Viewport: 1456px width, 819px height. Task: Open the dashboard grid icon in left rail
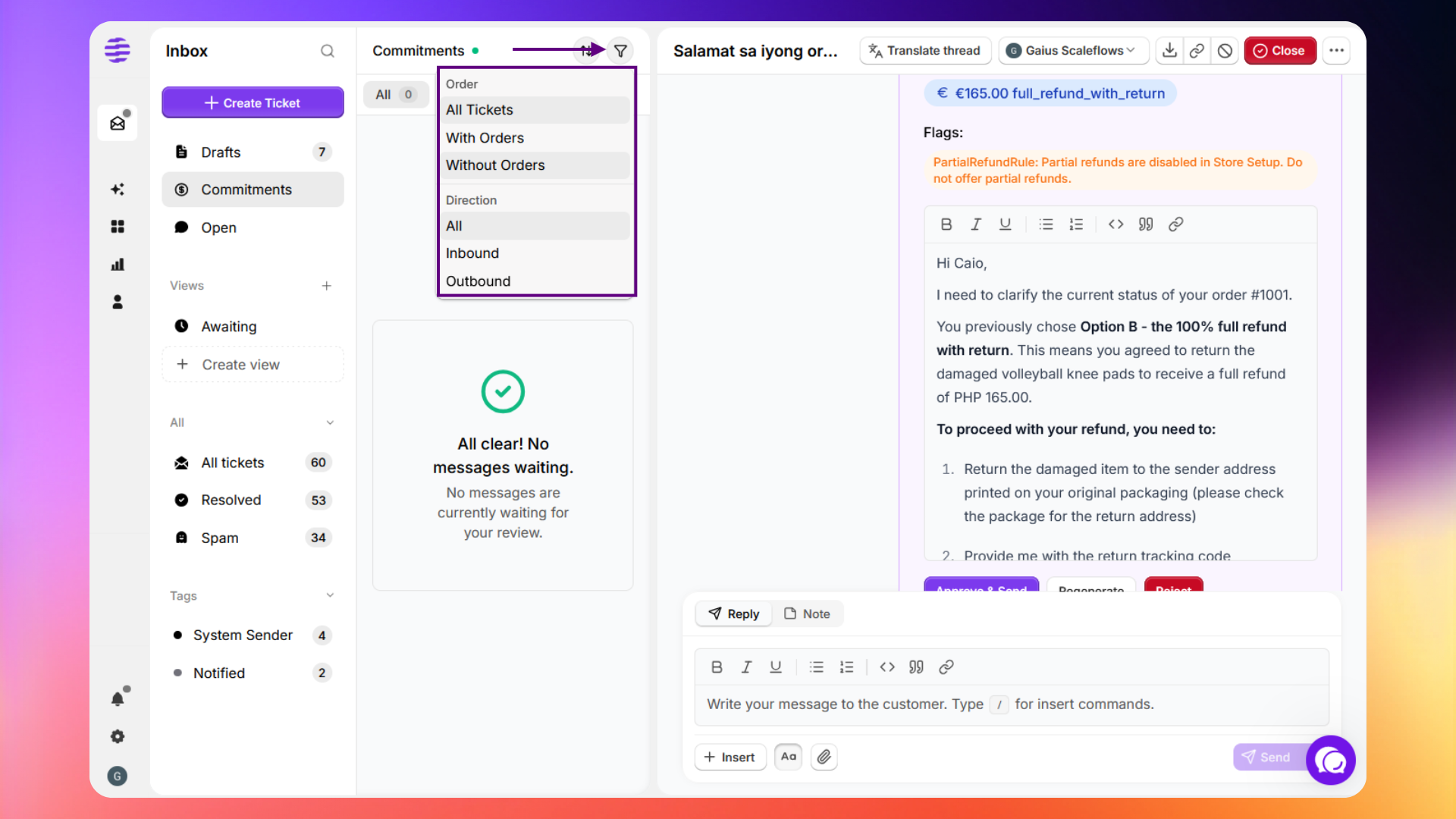pos(118,227)
